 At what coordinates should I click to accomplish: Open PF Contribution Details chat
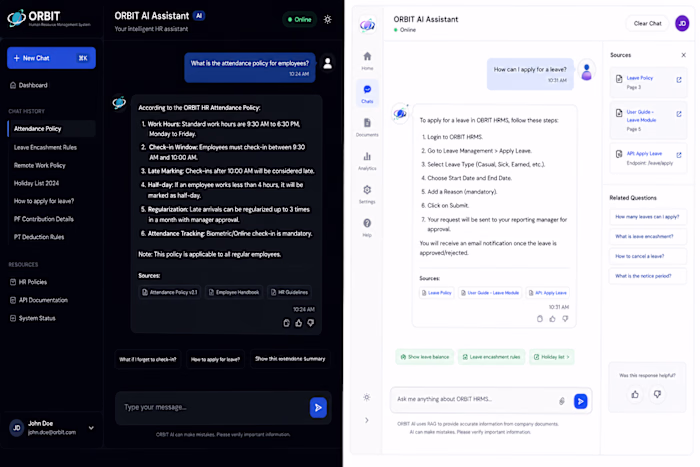click(x=43, y=219)
